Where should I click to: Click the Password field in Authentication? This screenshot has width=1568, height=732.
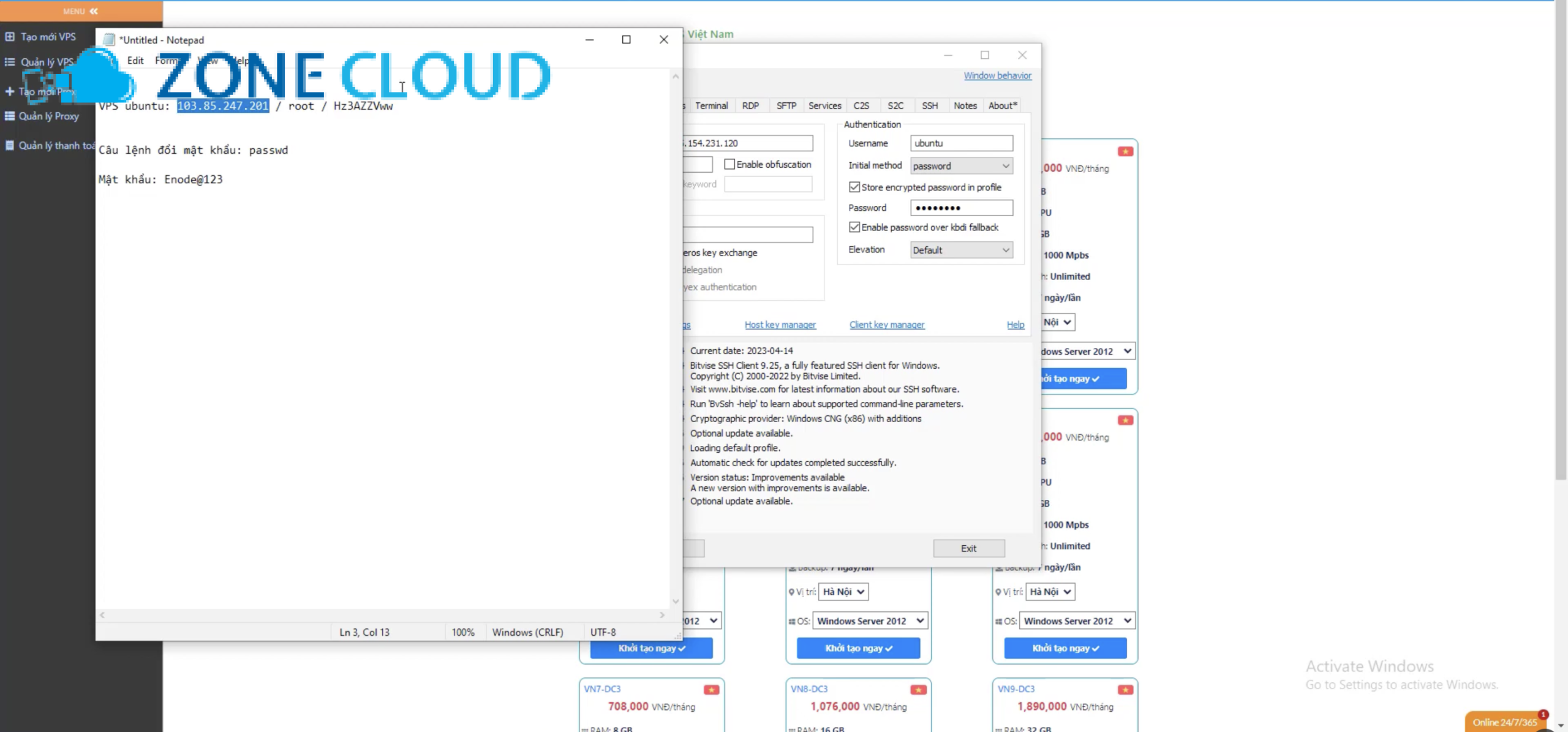(961, 208)
